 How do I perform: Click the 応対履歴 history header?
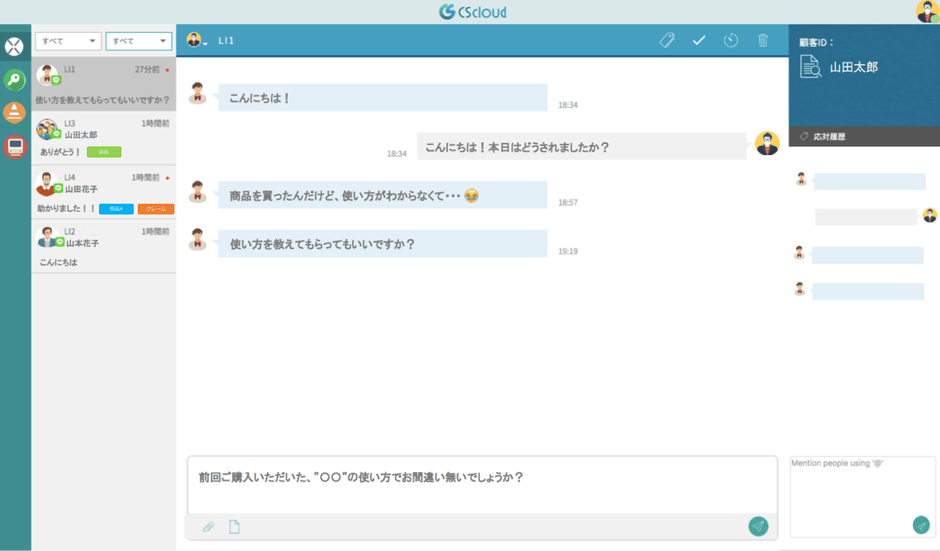point(828,136)
